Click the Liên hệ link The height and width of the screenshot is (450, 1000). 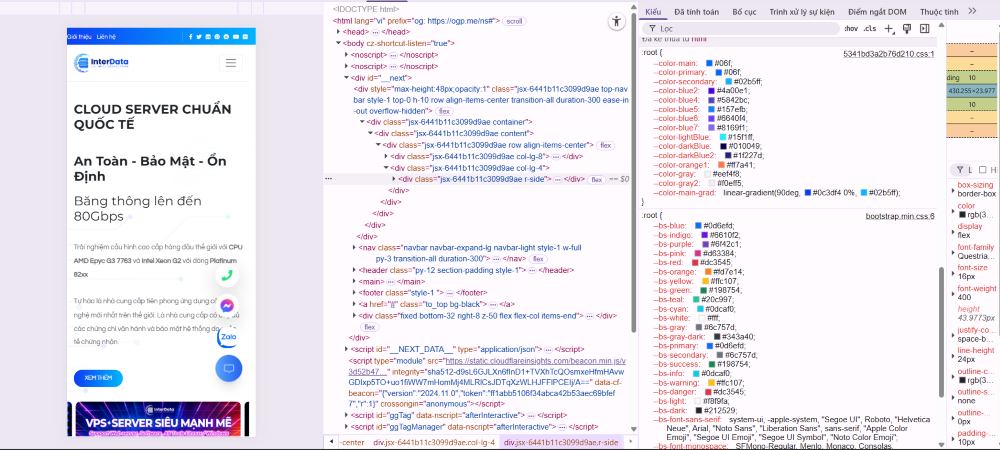coord(107,37)
